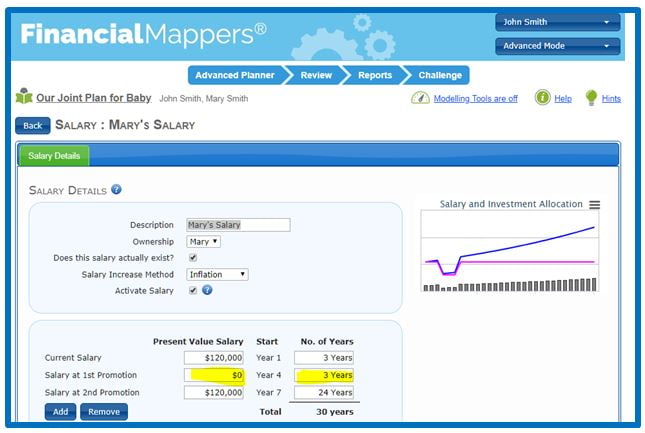Click the Salary and Investment Allocation chart

coord(510,253)
